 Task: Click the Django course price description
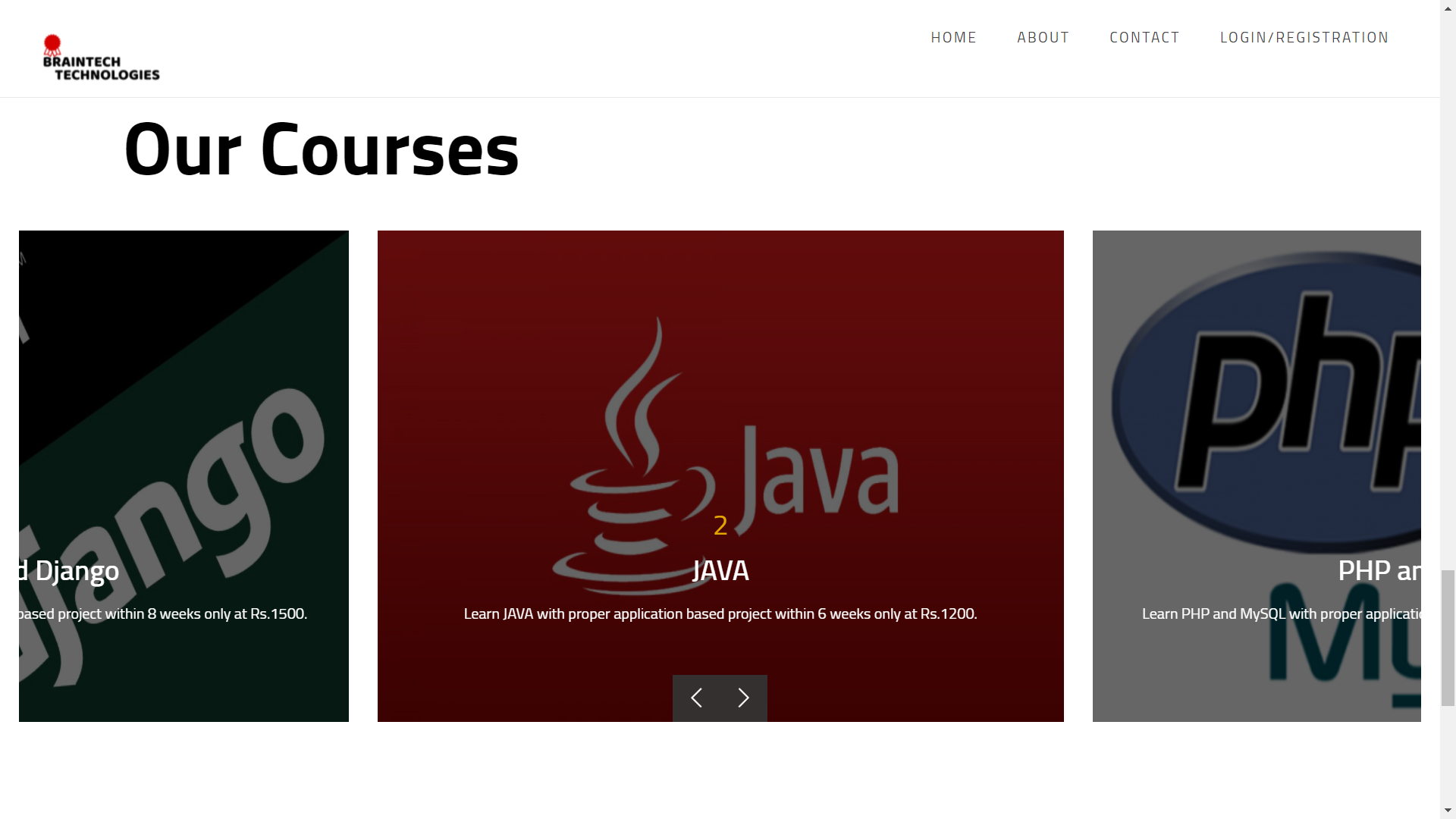point(163,613)
